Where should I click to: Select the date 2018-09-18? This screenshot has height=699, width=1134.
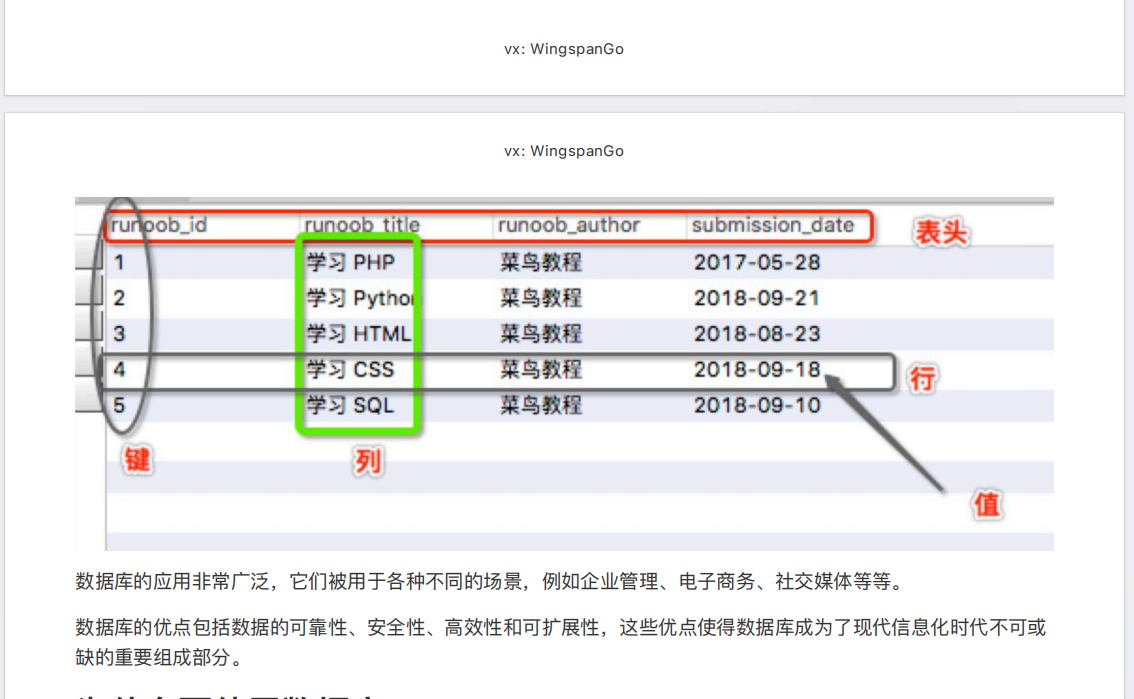tap(757, 369)
